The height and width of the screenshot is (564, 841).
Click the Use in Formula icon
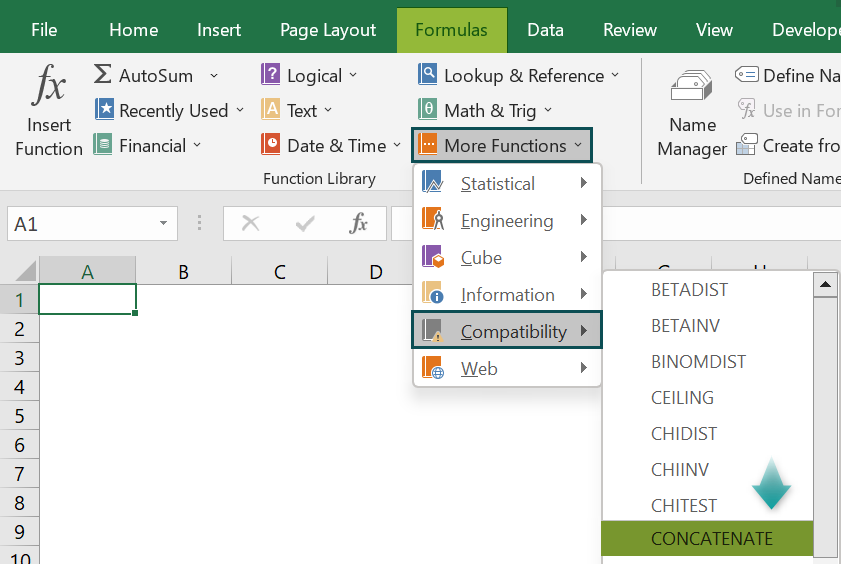tap(747, 109)
